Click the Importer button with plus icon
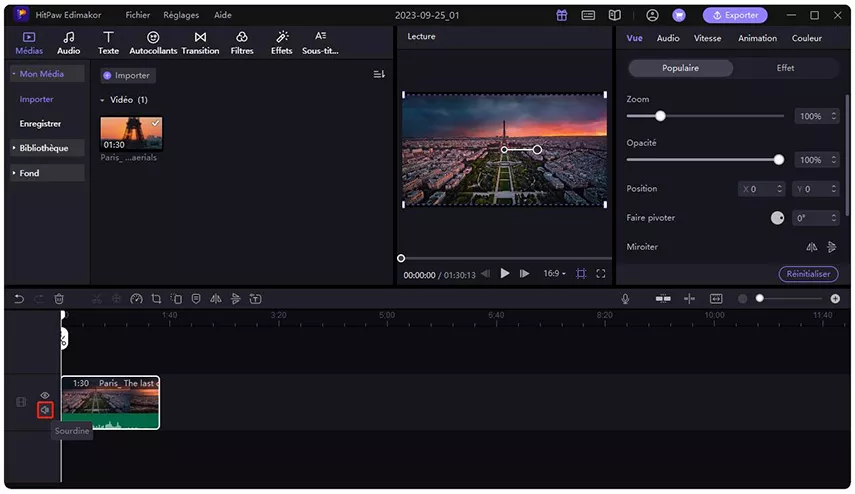Image resolution: width=855 pixels, height=494 pixels. [128, 75]
